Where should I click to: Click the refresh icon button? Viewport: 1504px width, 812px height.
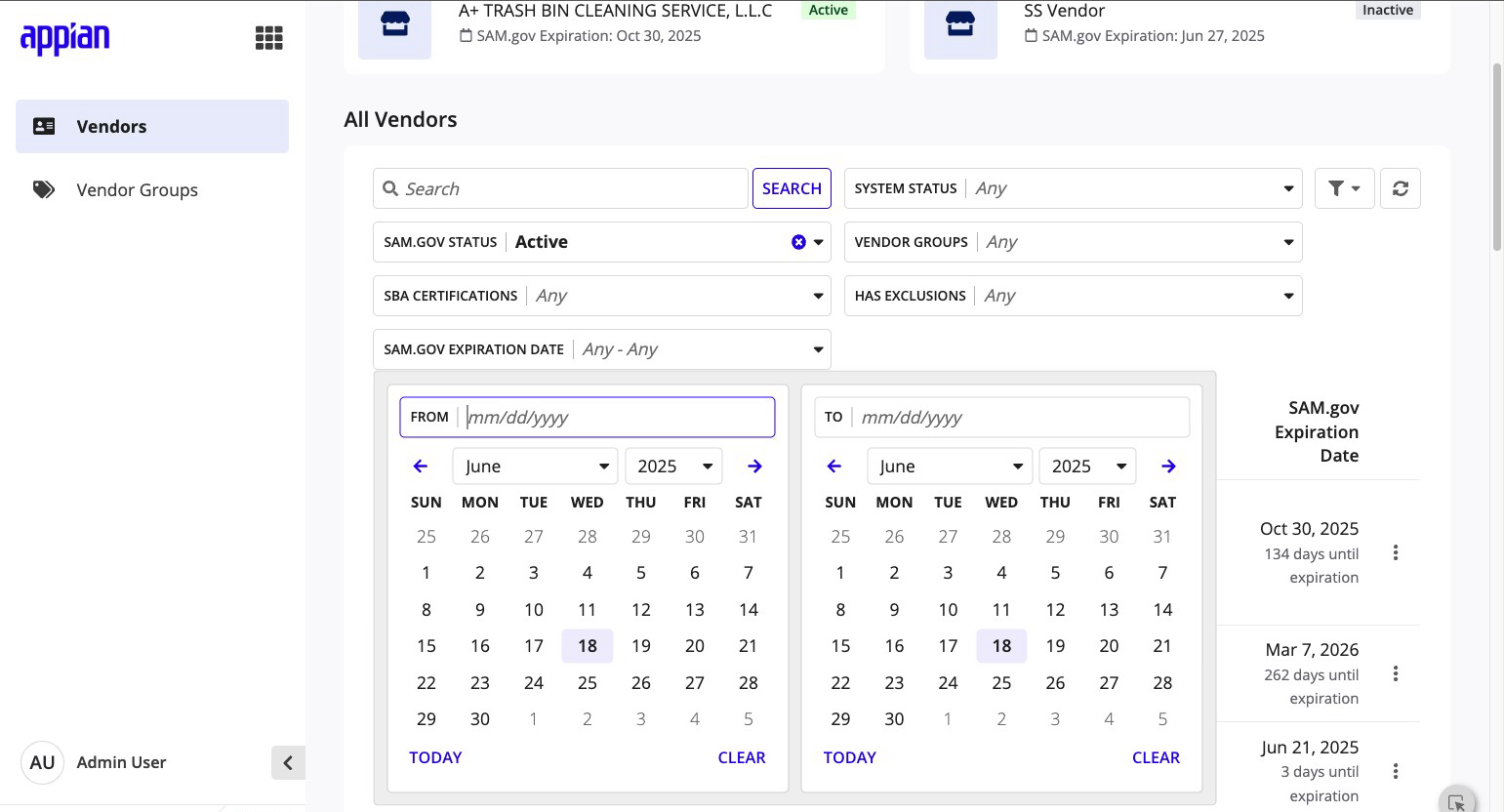(x=1400, y=188)
